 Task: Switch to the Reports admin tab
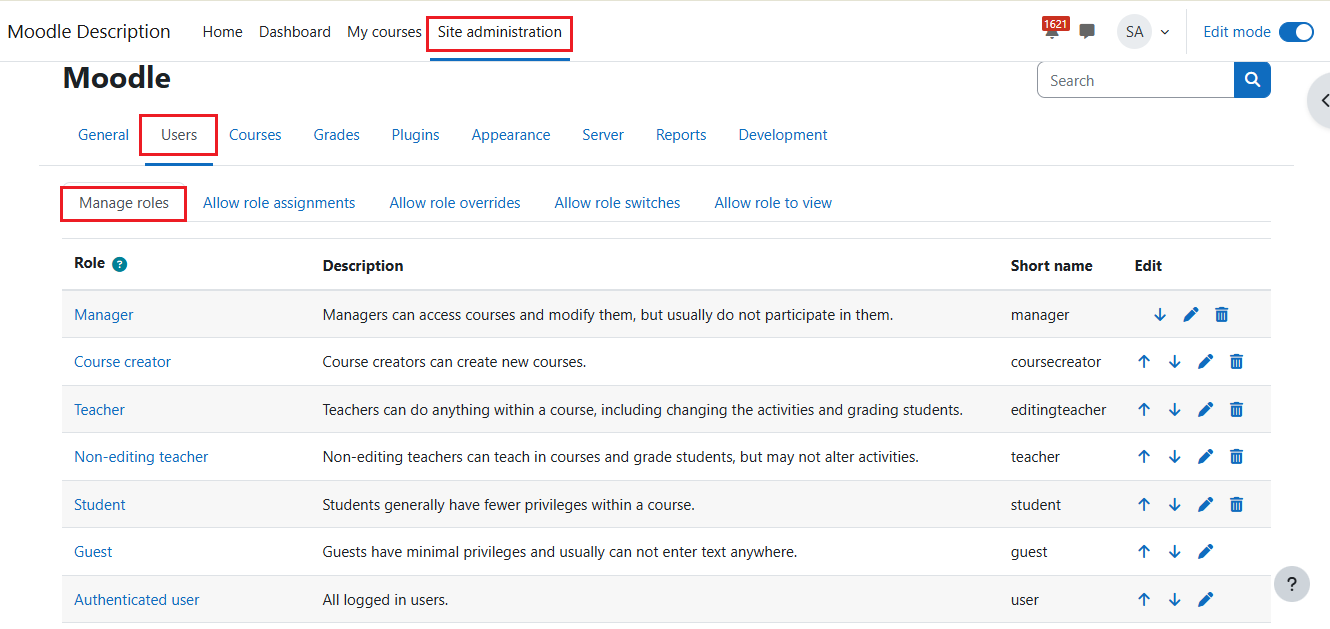pos(681,135)
